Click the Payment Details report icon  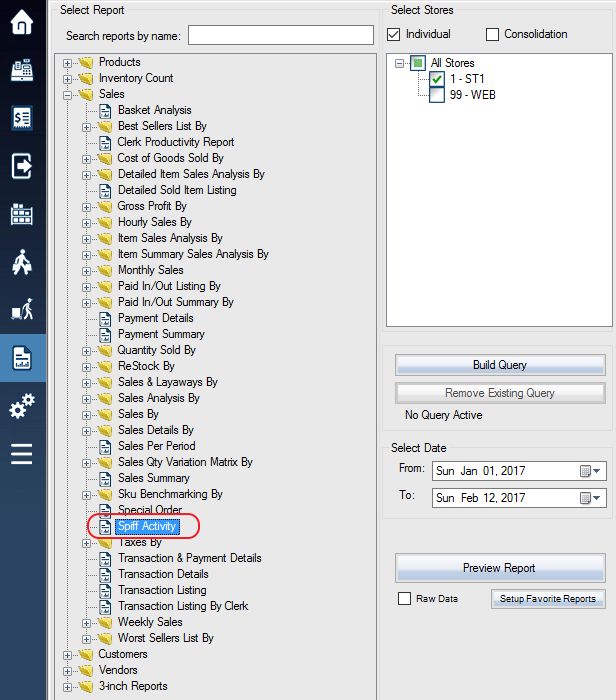click(x=105, y=318)
